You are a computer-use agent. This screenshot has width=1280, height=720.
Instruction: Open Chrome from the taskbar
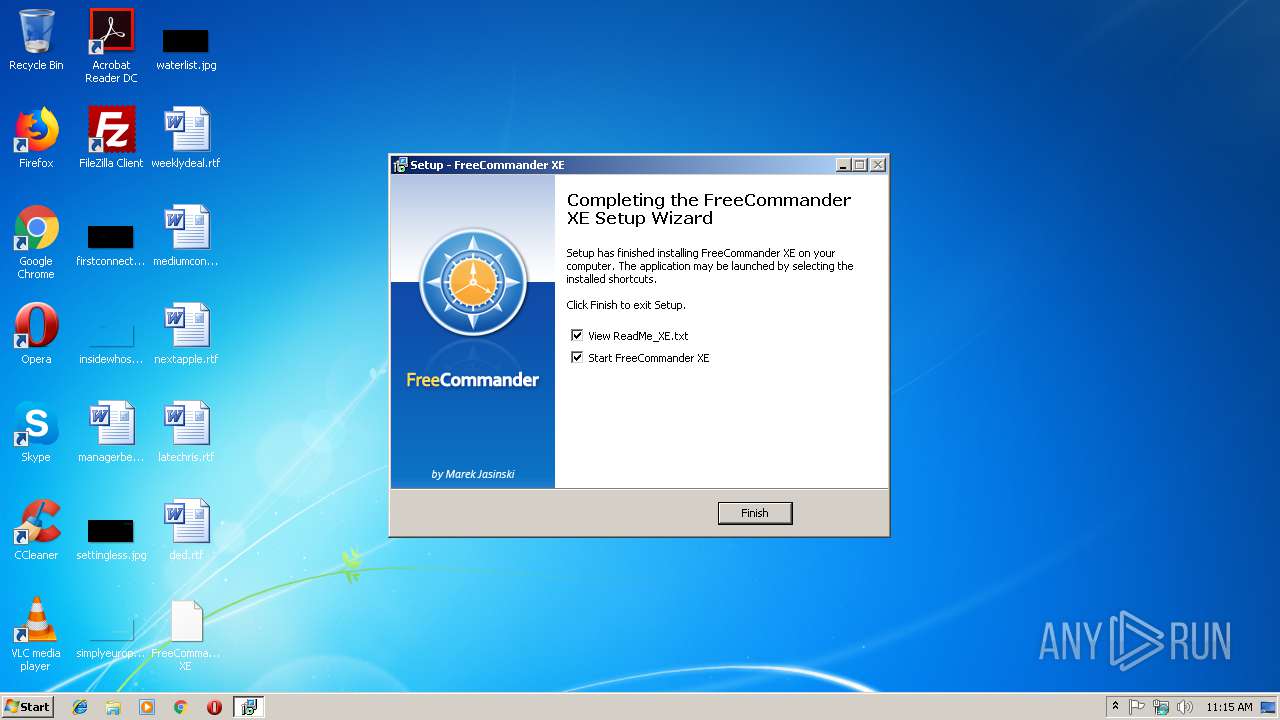coord(180,707)
